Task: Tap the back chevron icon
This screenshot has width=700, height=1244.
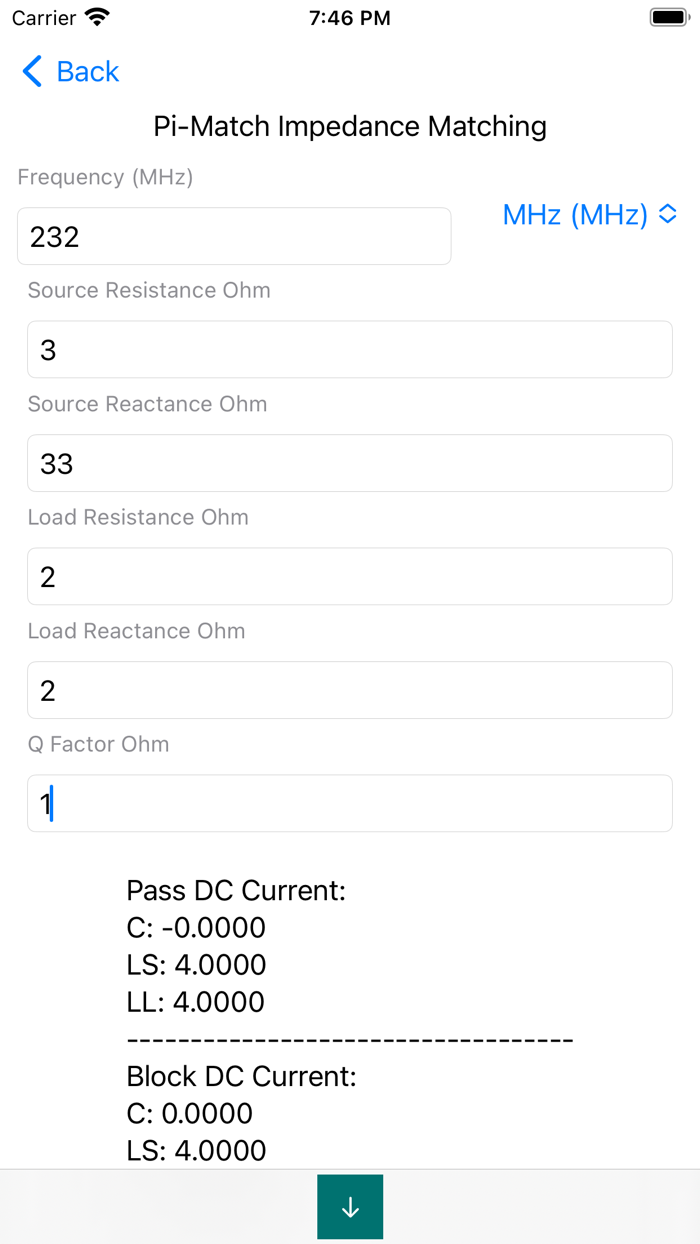Action: (30, 71)
